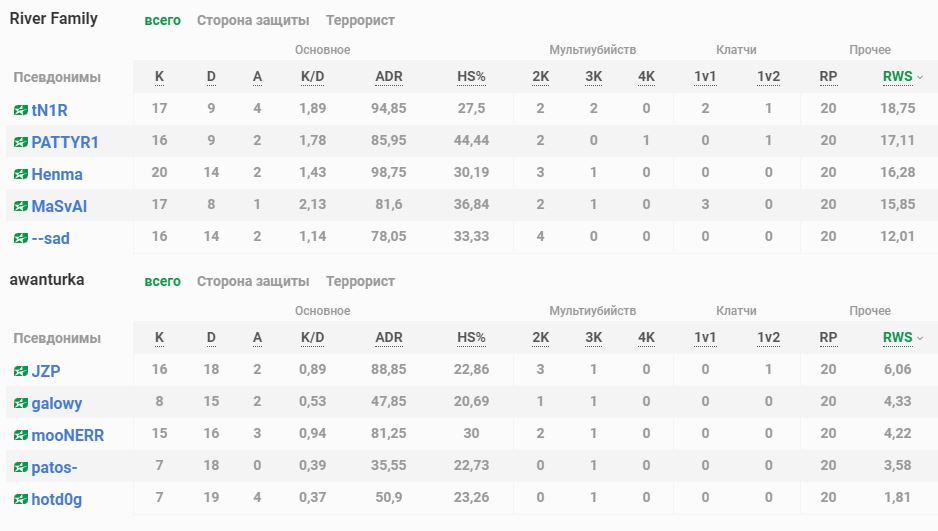Sort awanturka table by K/D header
The height and width of the screenshot is (531, 938).
313,338
